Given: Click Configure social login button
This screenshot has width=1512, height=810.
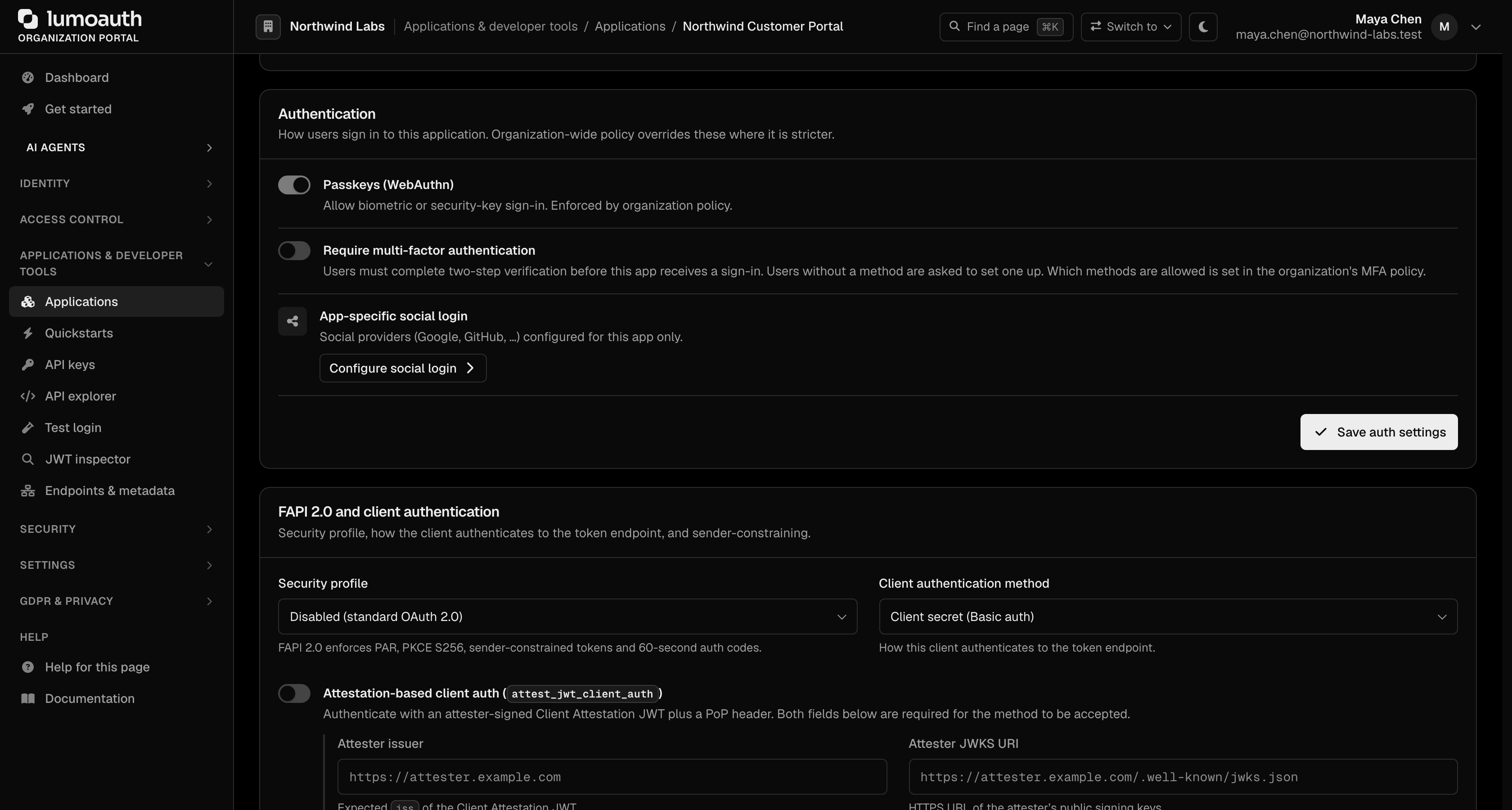Looking at the screenshot, I should (x=403, y=368).
